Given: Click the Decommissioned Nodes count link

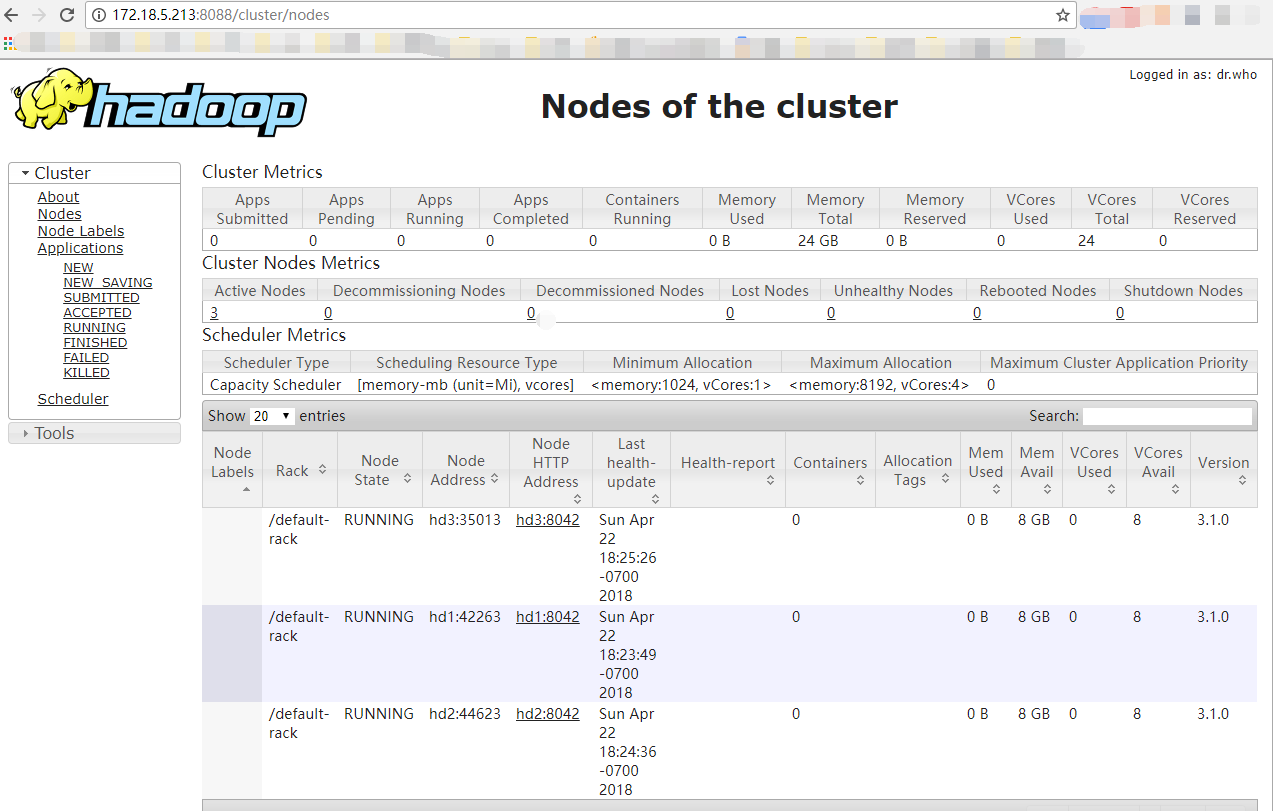Looking at the screenshot, I should (x=531, y=313).
